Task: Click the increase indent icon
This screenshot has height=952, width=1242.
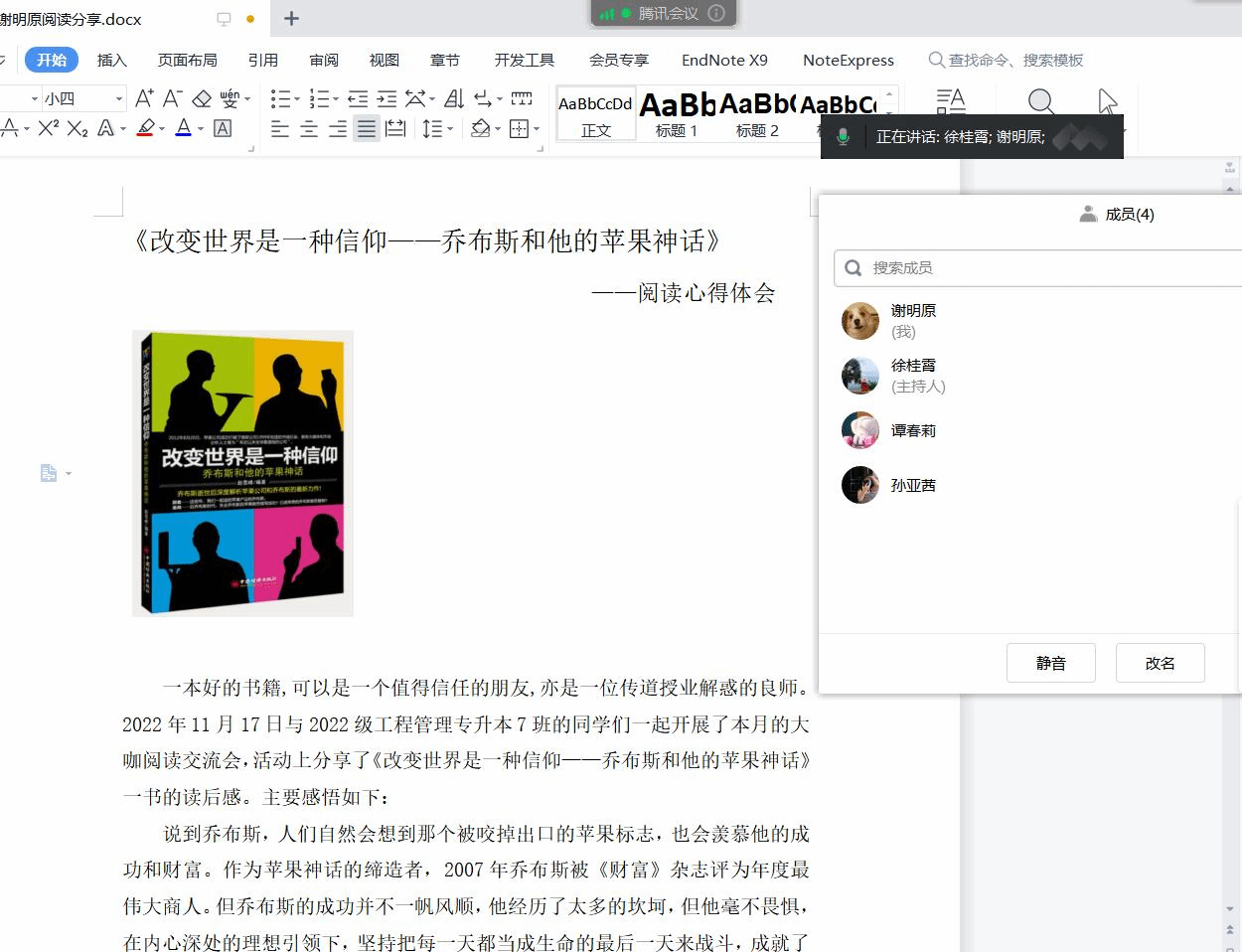Action: pyautogui.click(x=387, y=98)
